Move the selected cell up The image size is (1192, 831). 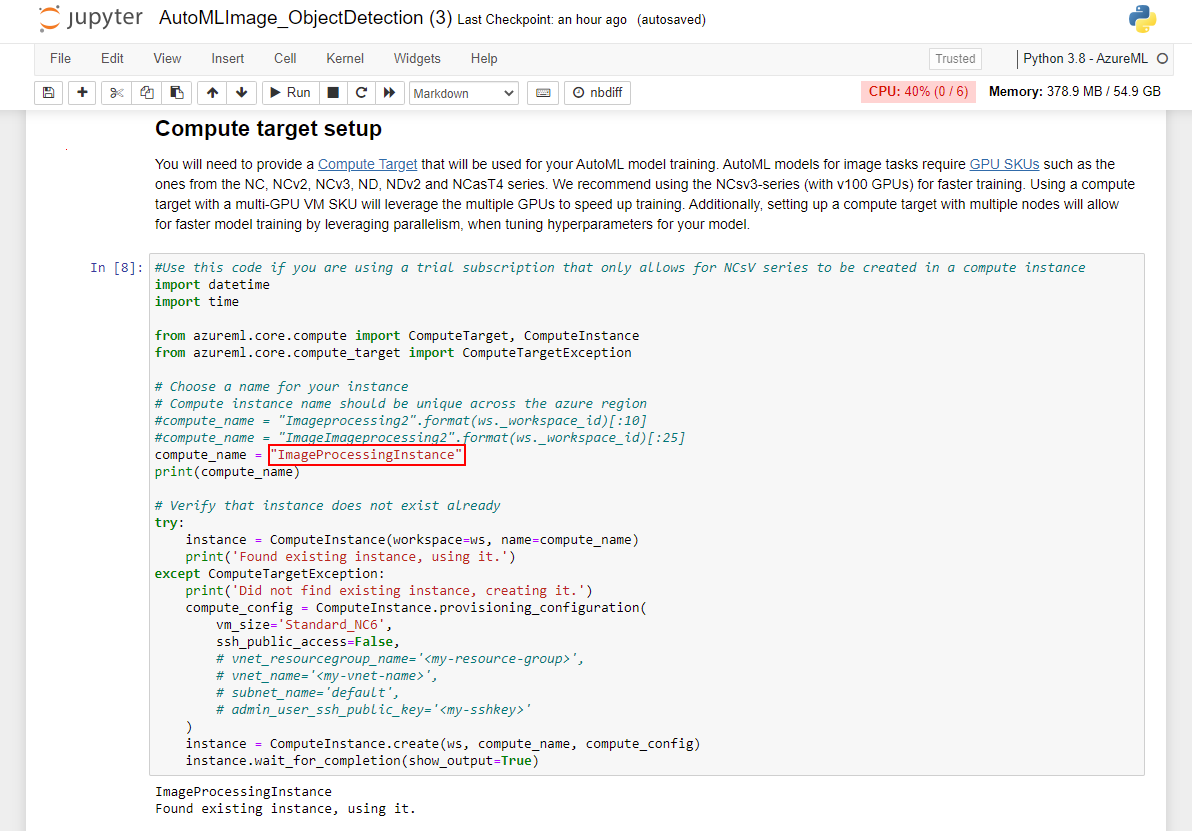pyautogui.click(x=211, y=92)
